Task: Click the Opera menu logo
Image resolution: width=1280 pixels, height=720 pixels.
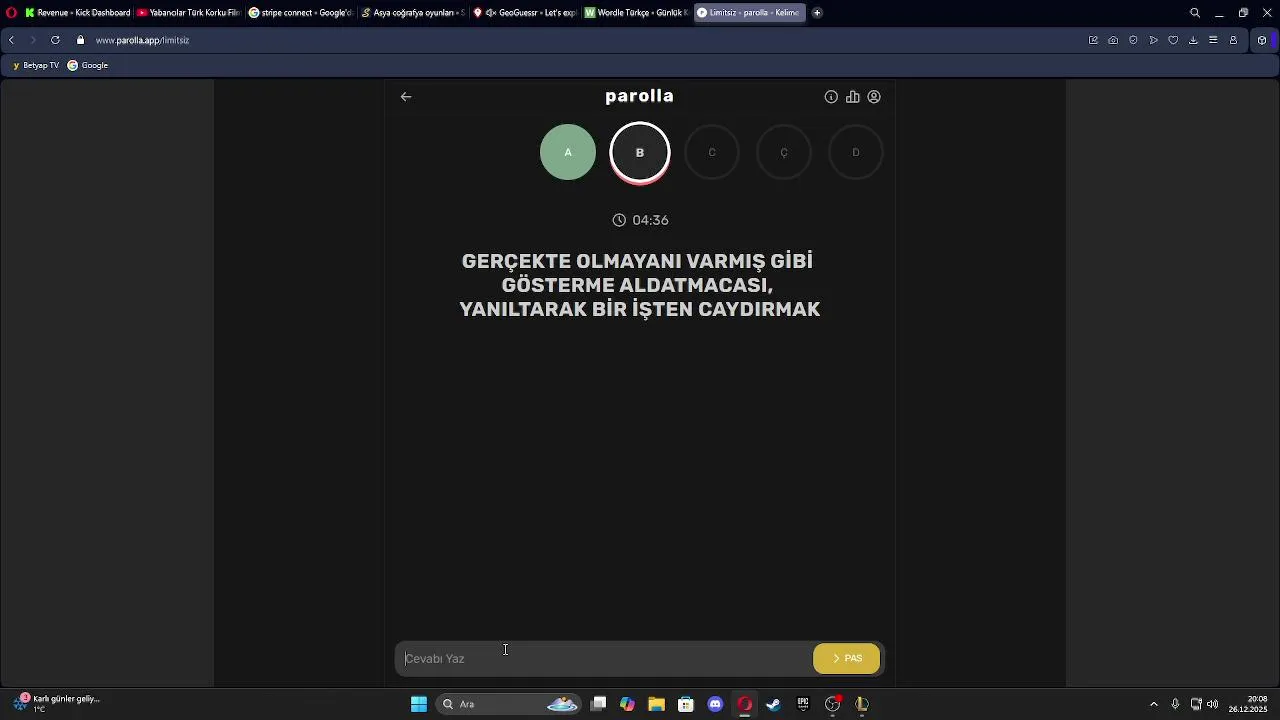Action: [x=11, y=13]
